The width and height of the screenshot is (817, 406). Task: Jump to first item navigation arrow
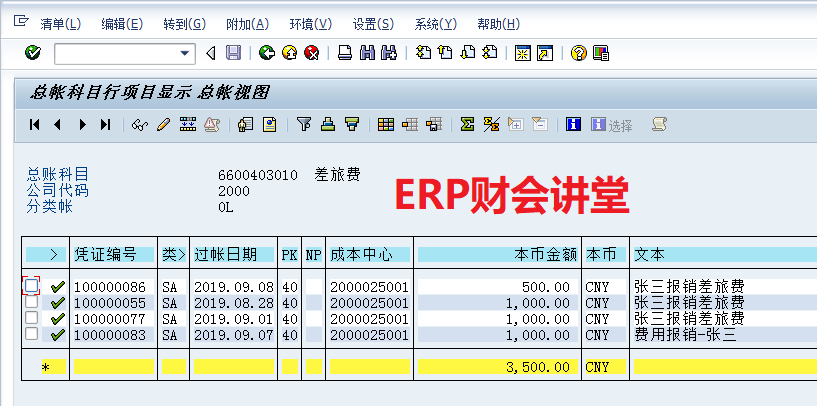35,125
